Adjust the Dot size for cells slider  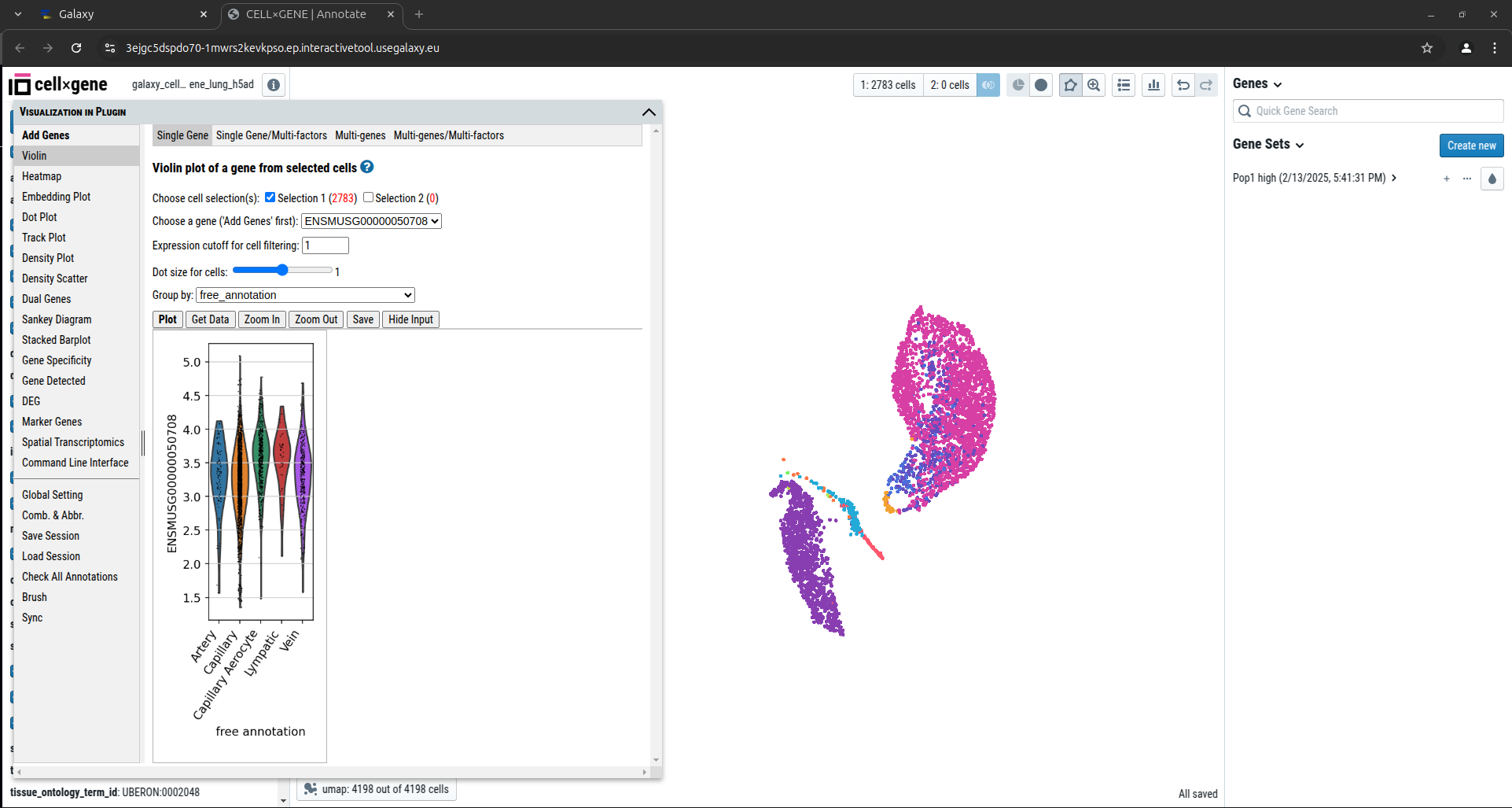click(282, 270)
